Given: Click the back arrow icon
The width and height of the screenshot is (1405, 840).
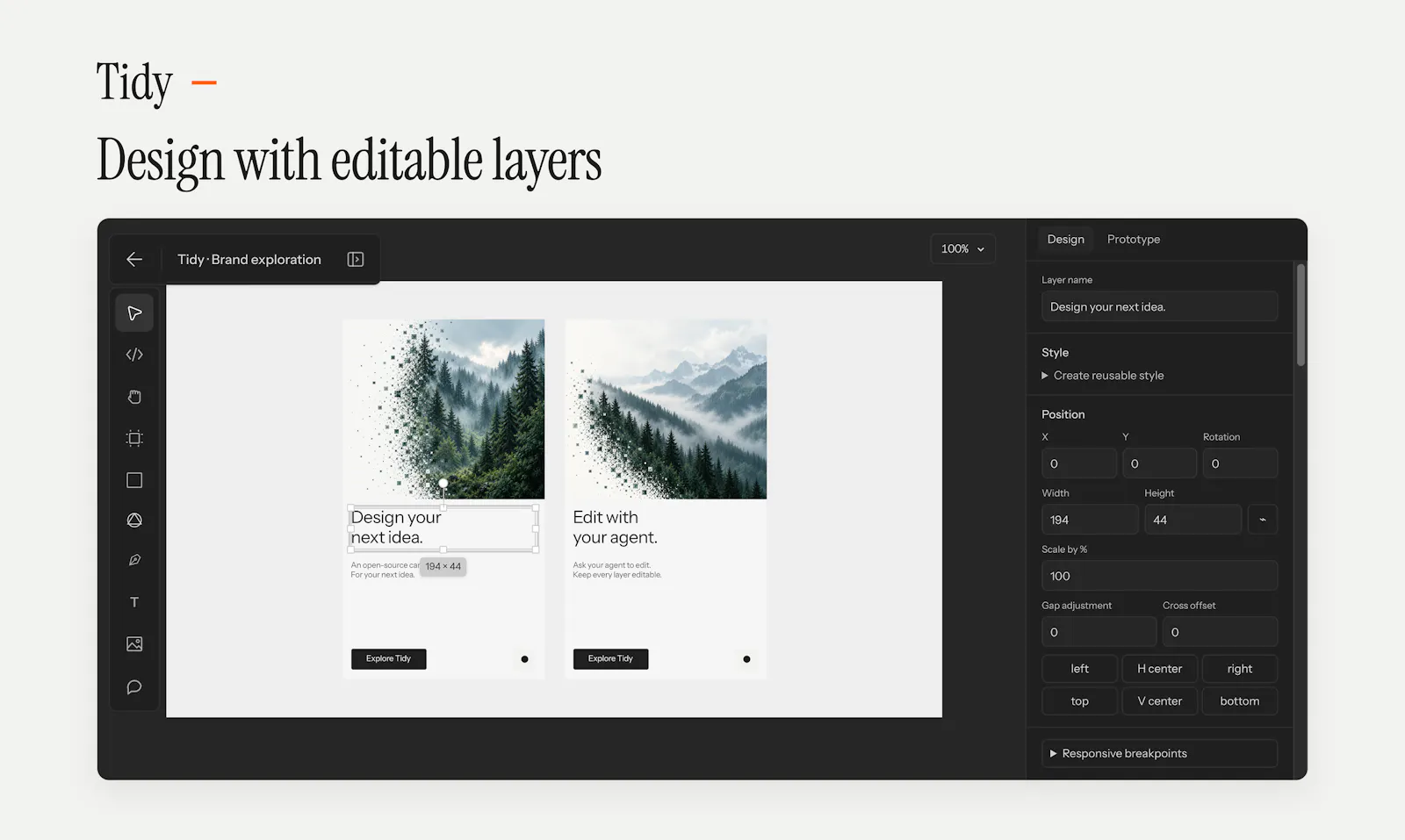Looking at the screenshot, I should click(x=134, y=260).
